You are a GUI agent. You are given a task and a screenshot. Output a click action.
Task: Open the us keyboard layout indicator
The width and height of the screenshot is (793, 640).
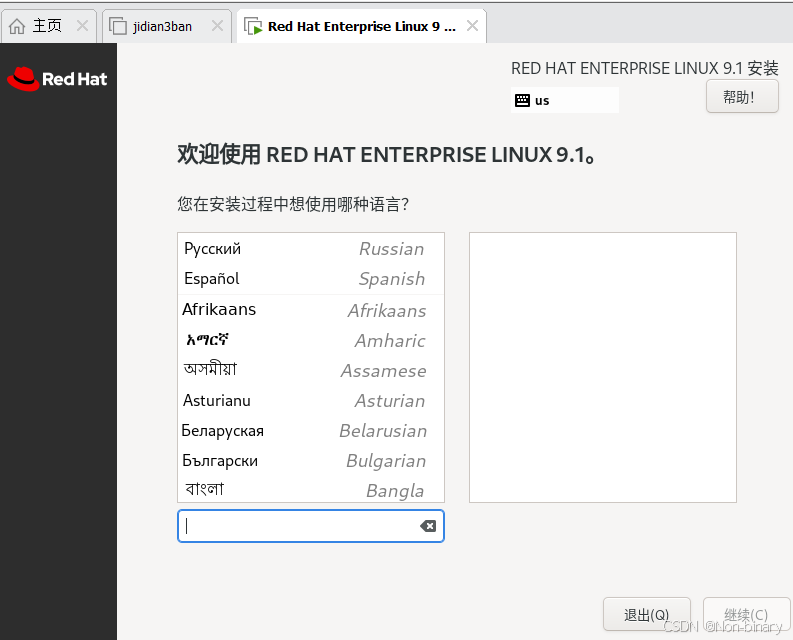[564, 100]
